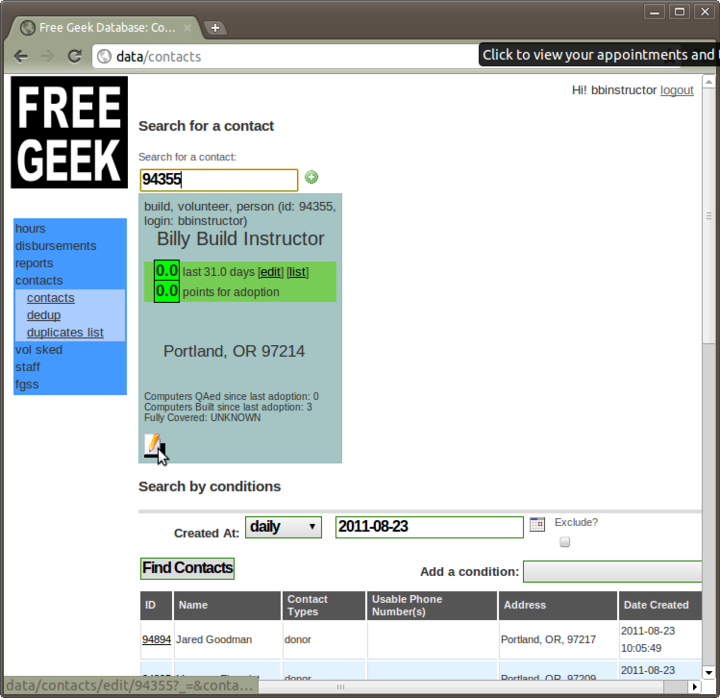Click the Created At date field
The image size is (720, 698).
point(429,527)
